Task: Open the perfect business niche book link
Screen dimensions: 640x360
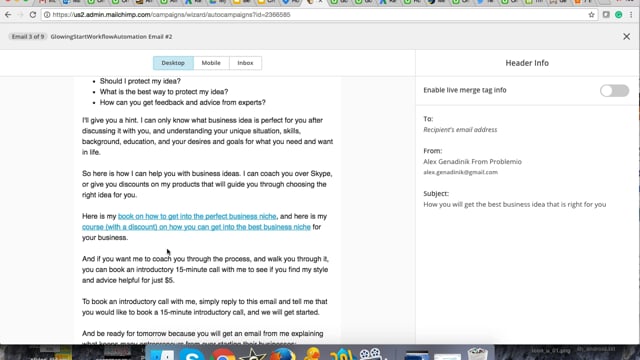Action: (x=197, y=216)
